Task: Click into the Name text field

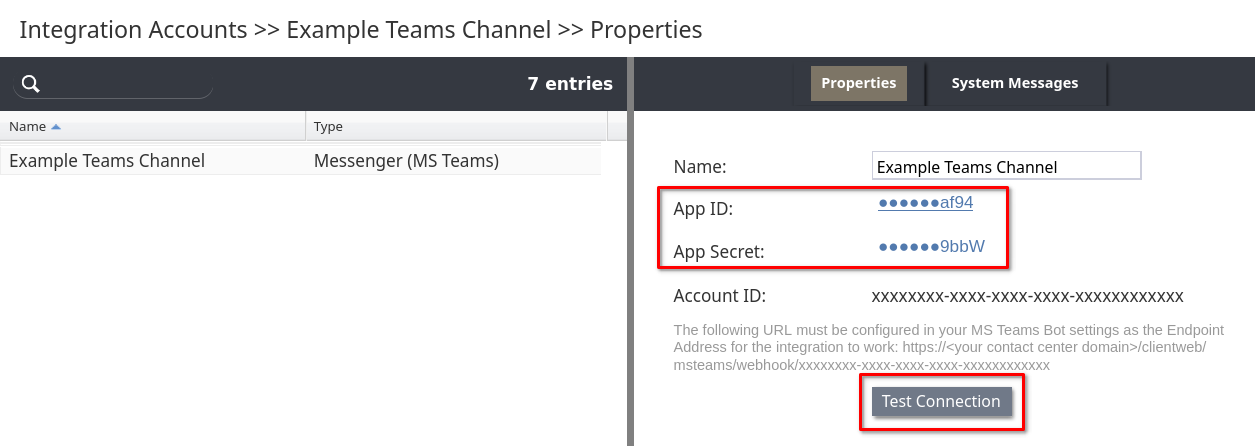Action: [x=1006, y=166]
